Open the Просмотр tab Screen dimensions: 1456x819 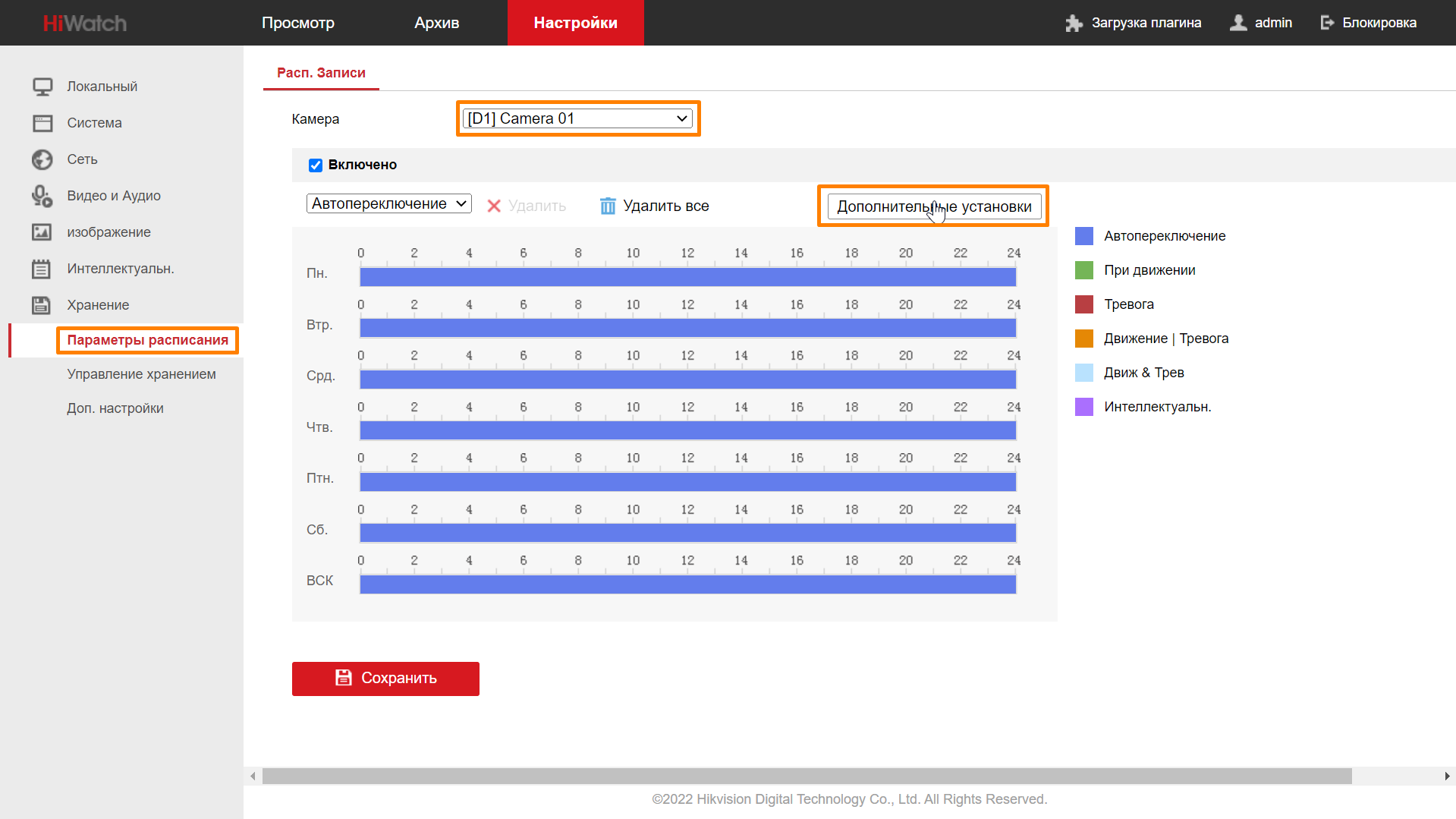point(298,23)
